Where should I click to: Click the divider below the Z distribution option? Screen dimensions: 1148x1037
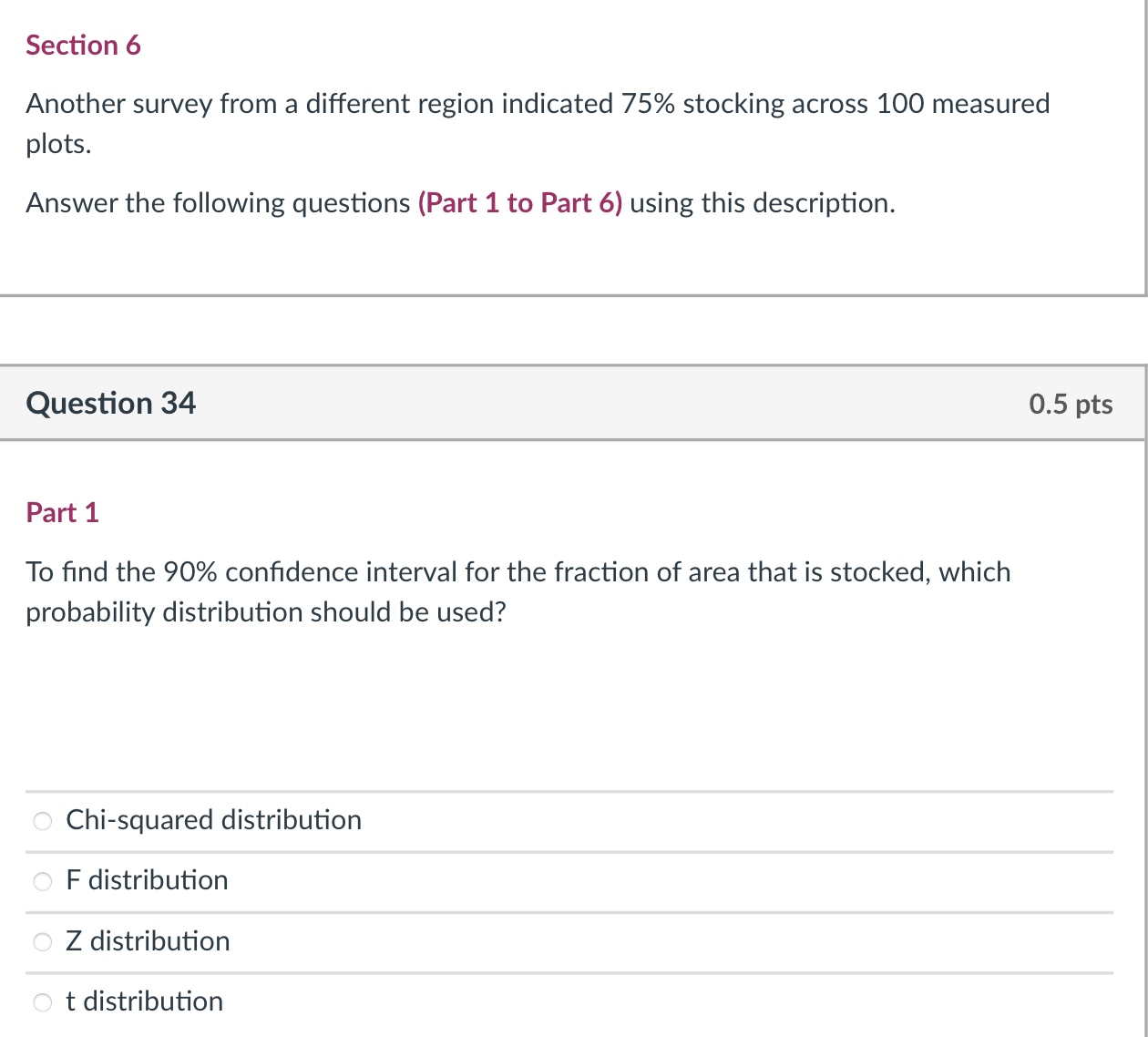pos(572,972)
